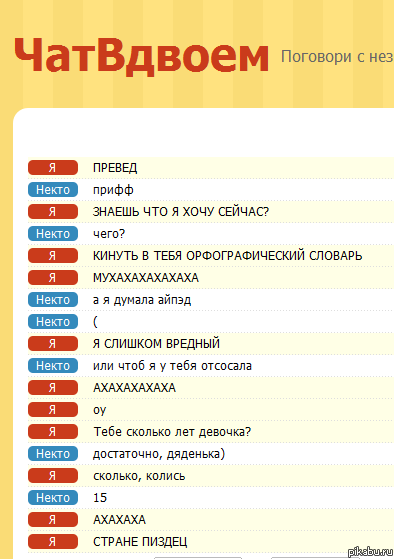Image resolution: width=394 pixels, height=559 pixels.
Task: Select the short 'АХАХАХА' message
Action: click(119, 520)
